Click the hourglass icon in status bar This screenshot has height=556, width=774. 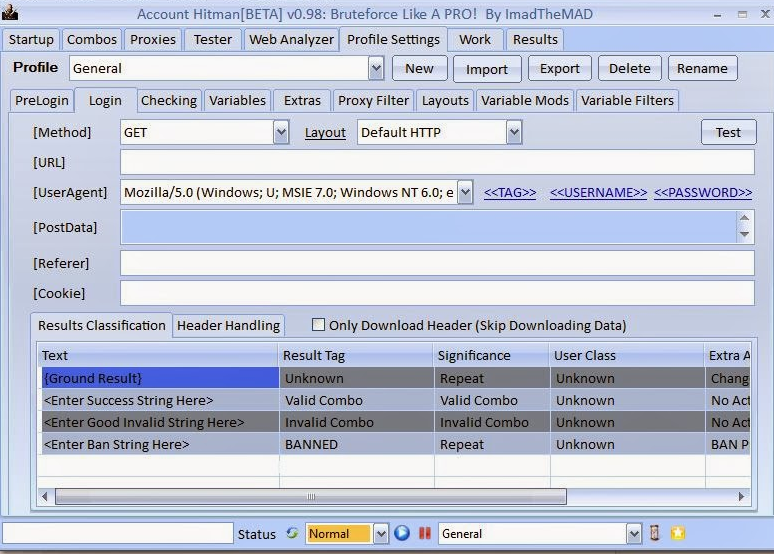tap(655, 533)
